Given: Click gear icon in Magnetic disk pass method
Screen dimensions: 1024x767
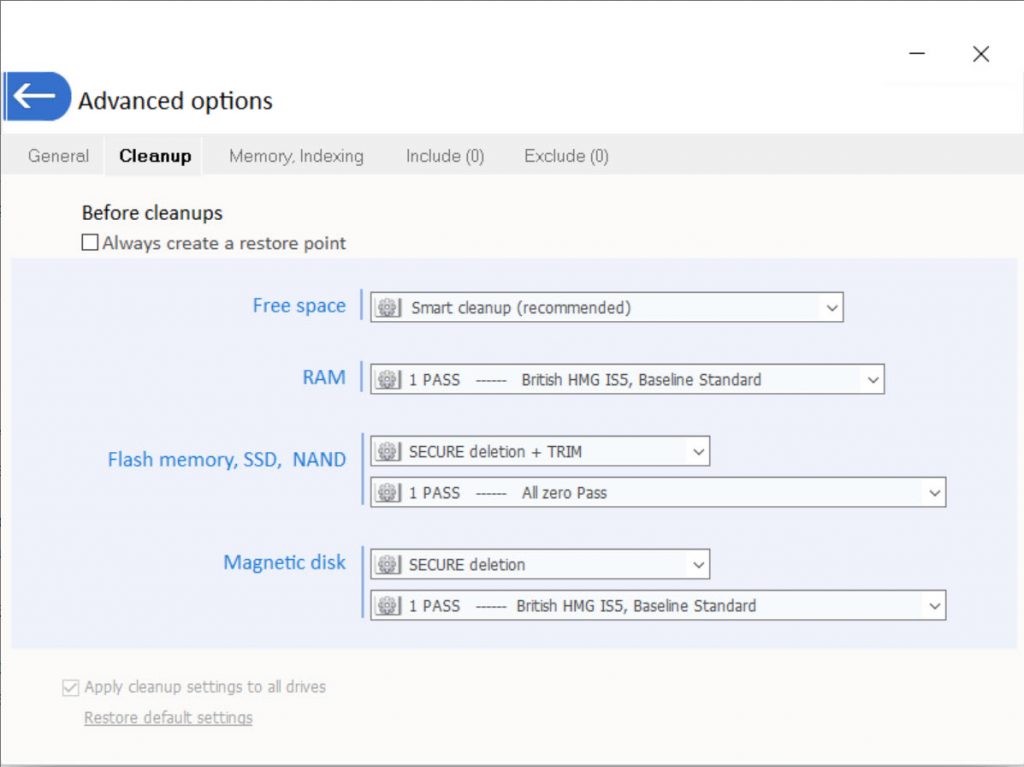Looking at the screenshot, I should (388, 606).
